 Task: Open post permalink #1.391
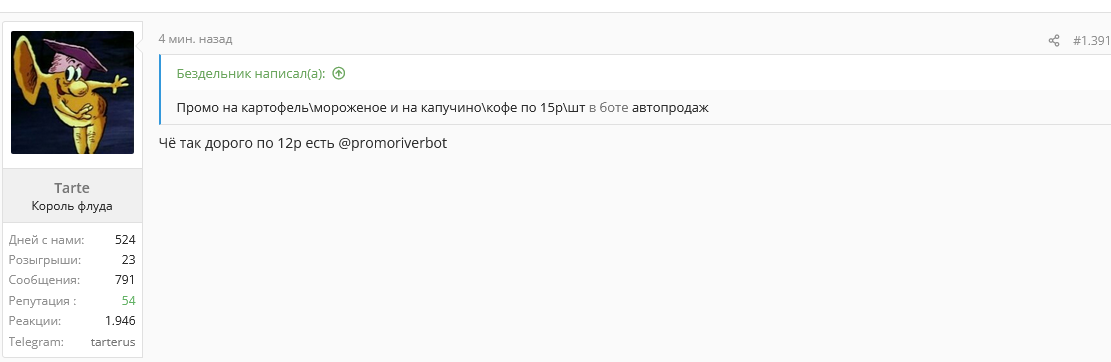click(1091, 40)
